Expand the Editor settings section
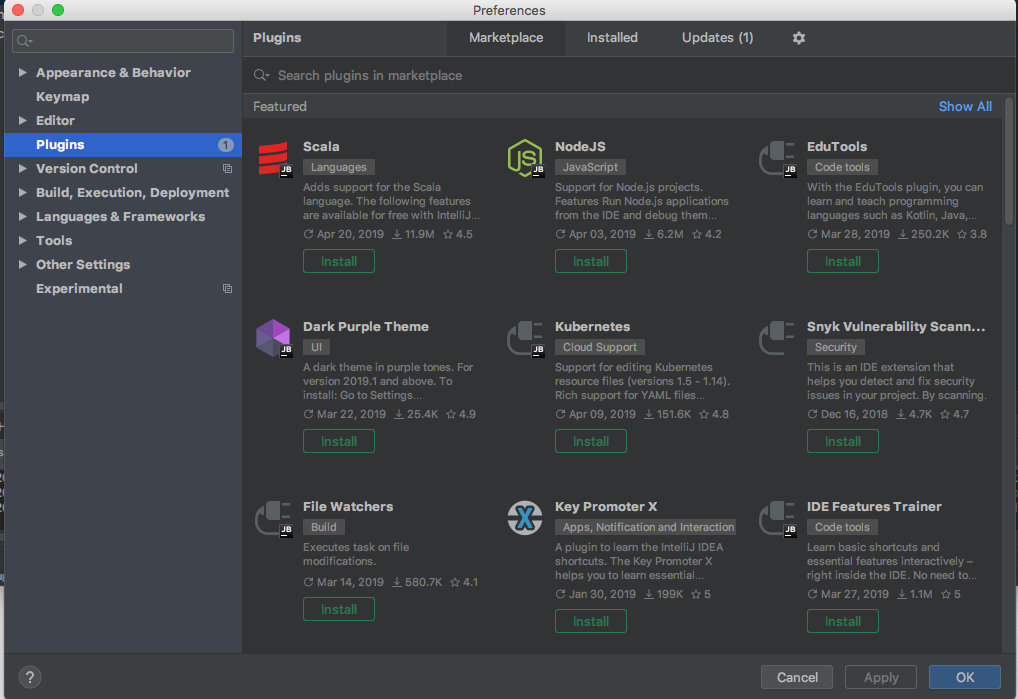Viewport: 1018px width, 699px height. [24, 121]
